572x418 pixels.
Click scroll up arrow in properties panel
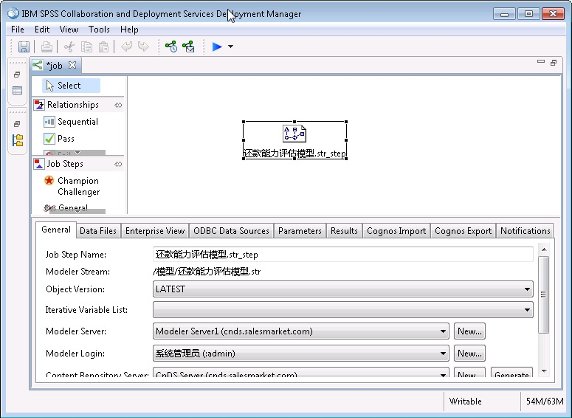coord(544,250)
